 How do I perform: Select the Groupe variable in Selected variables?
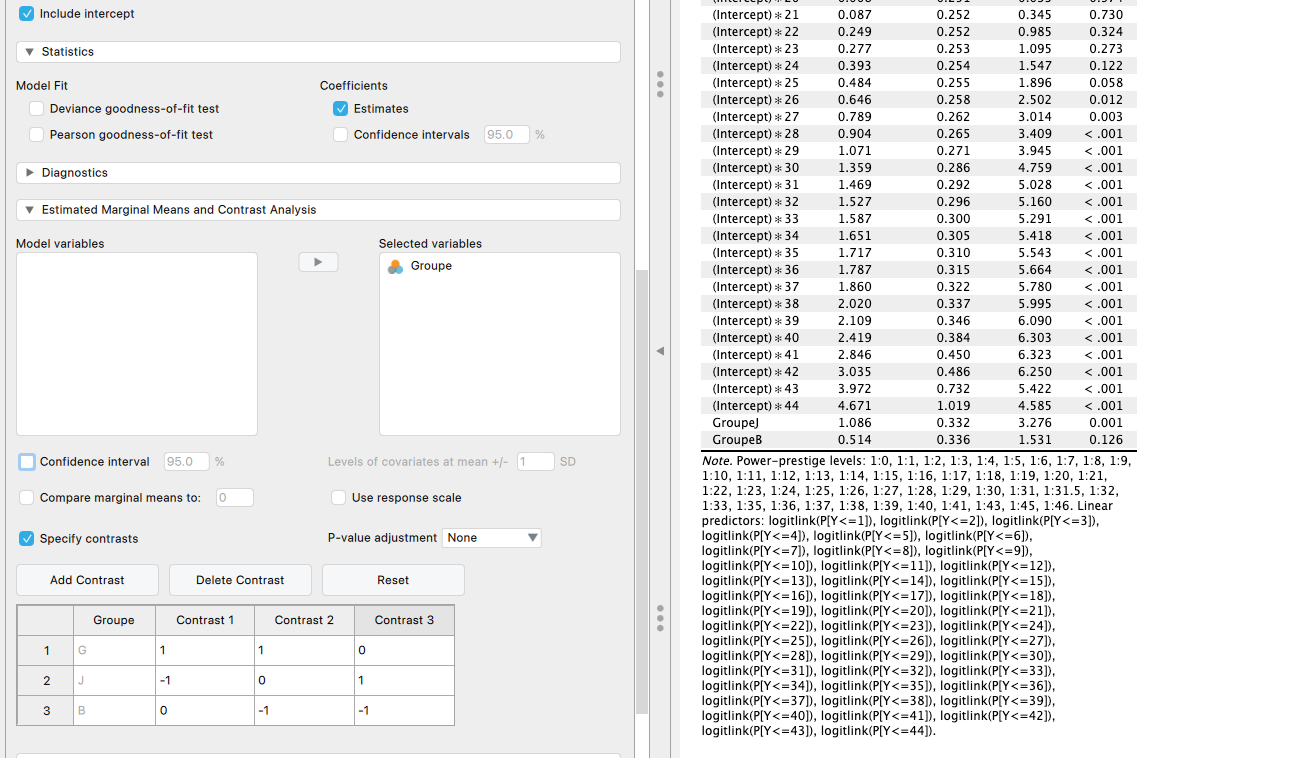(x=431, y=266)
